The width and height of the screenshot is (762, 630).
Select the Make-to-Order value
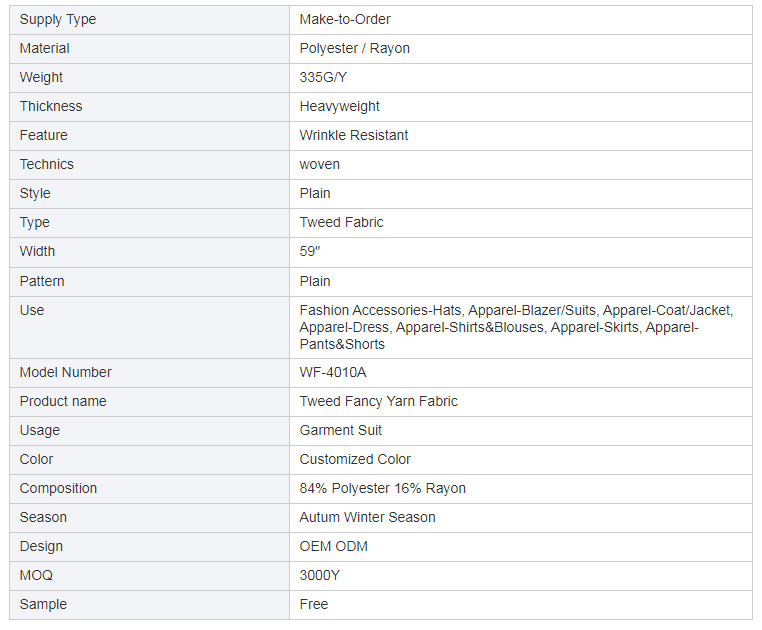click(345, 19)
